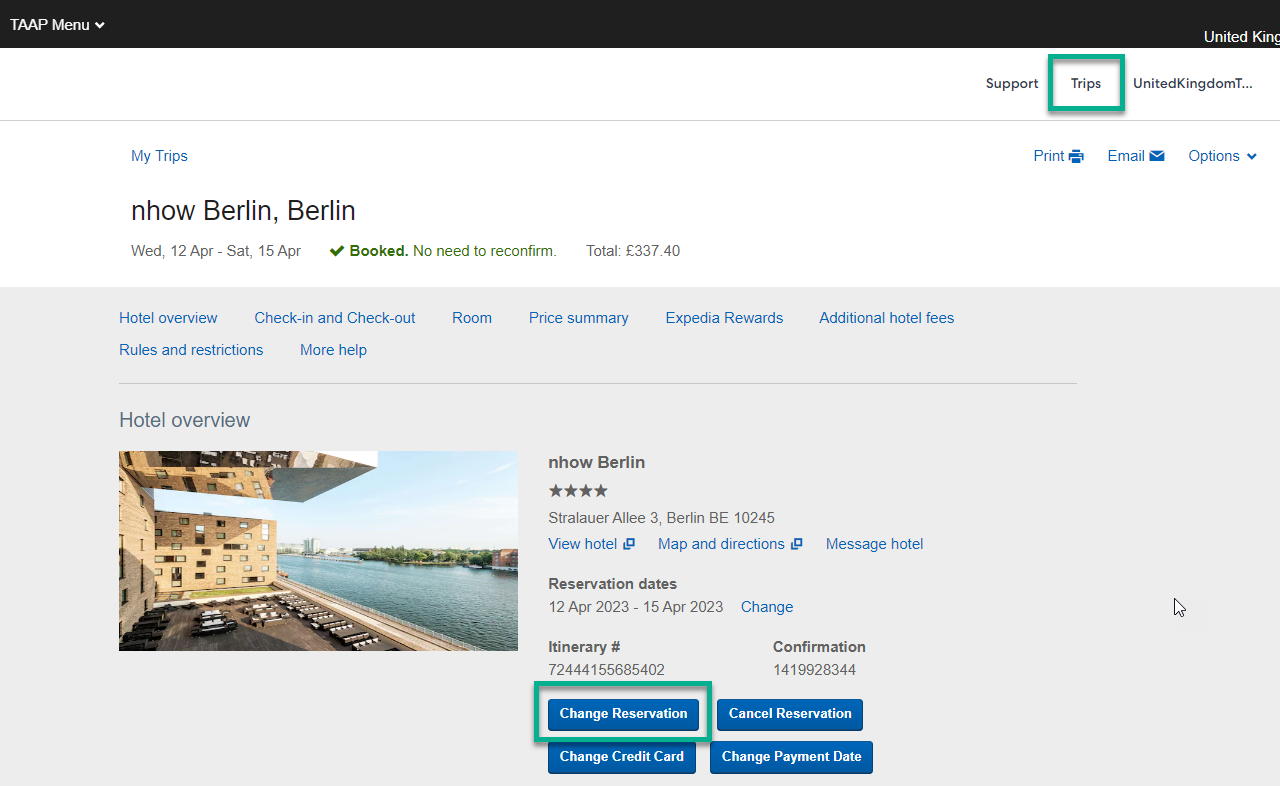Click the Change Credit Card button
The image size is (1280, 786).
click(622, 757)
